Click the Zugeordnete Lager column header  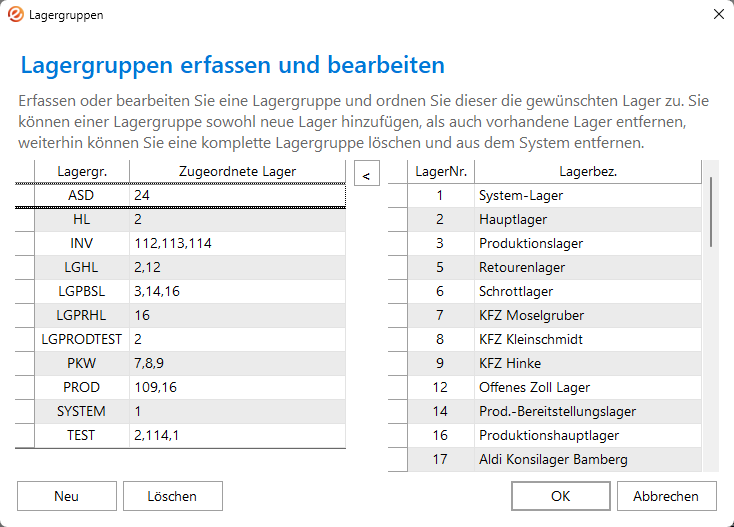click(237, 172)
